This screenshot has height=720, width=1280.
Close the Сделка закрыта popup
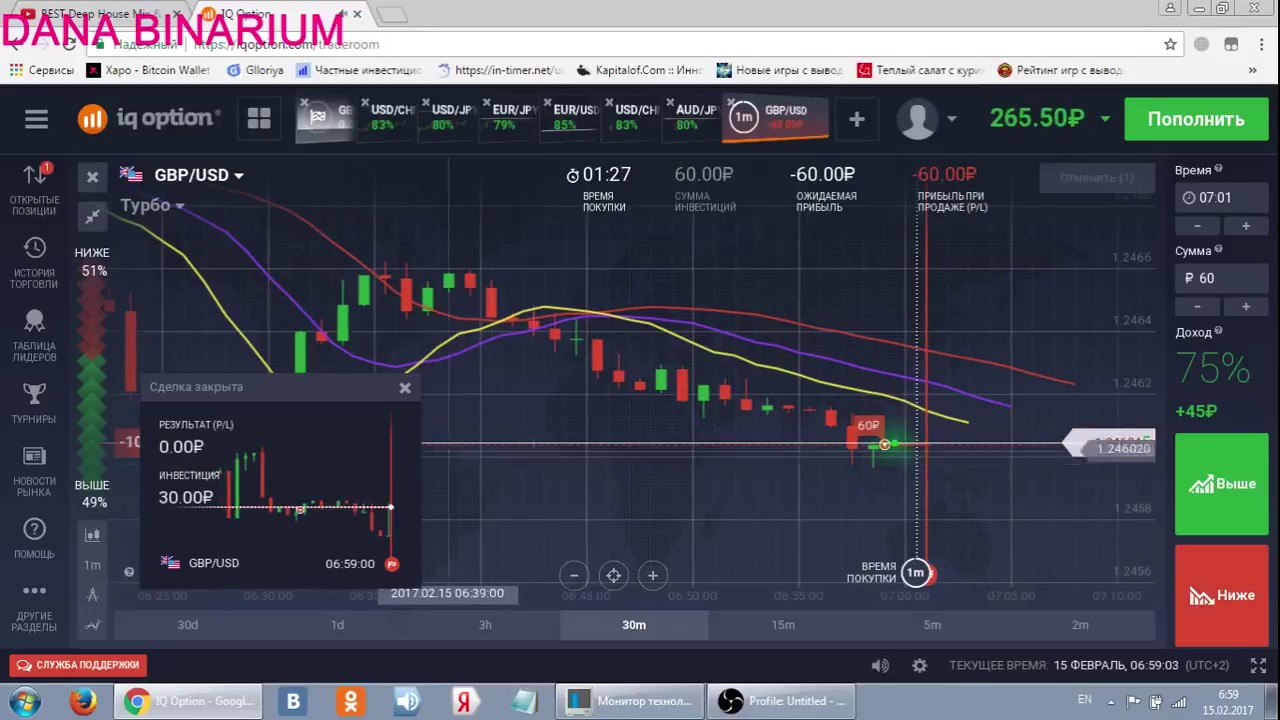point(405,388)
